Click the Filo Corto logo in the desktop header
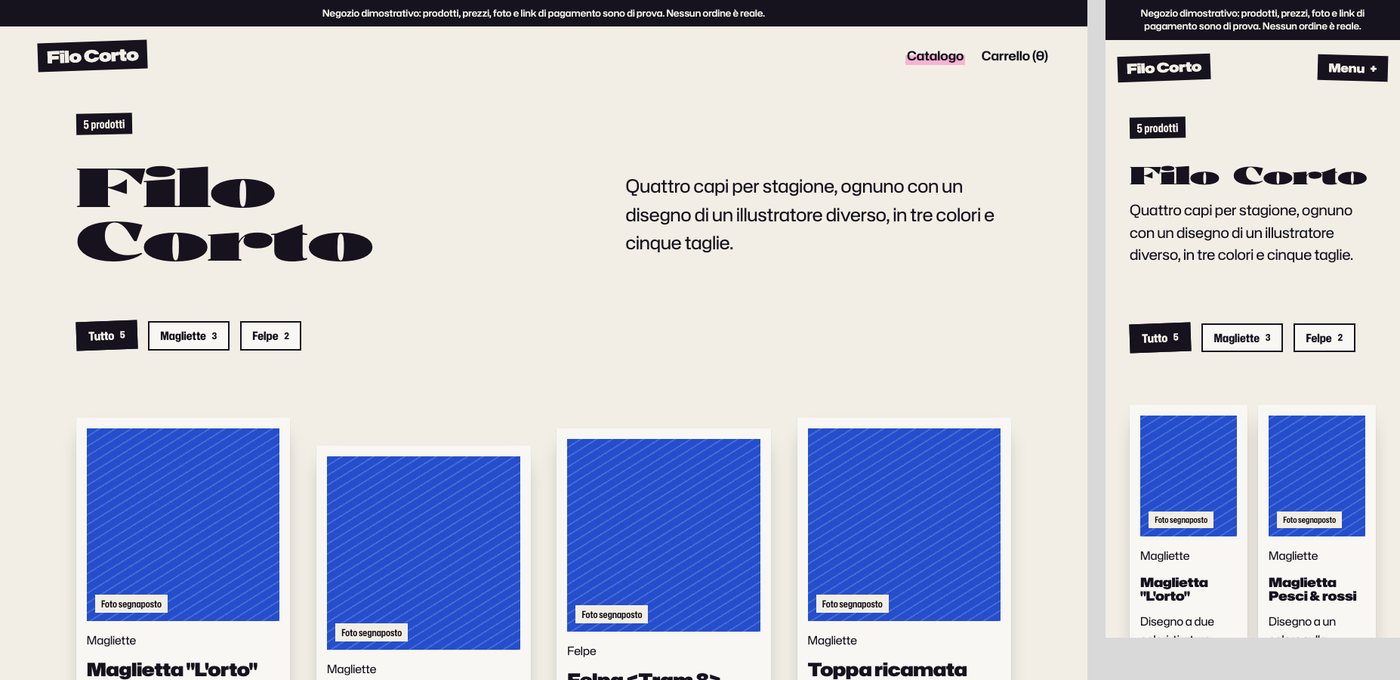This screenshot has width=1400, height=680. click(92, 56)
